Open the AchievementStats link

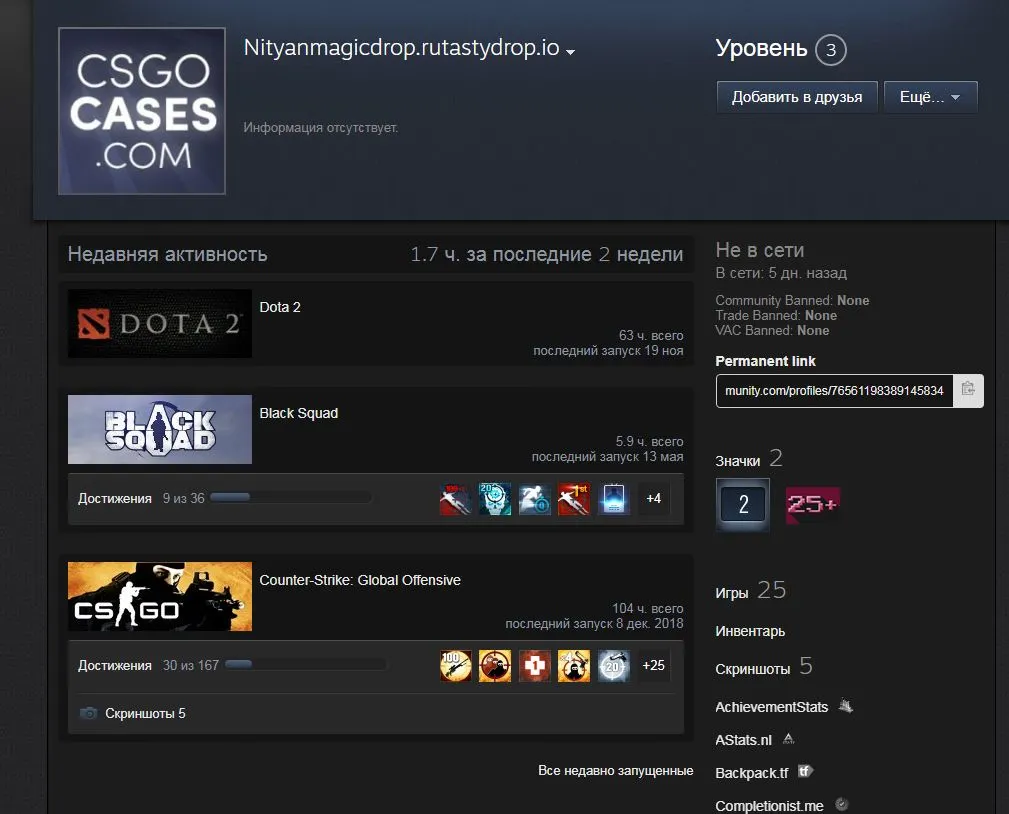point(772,707)
